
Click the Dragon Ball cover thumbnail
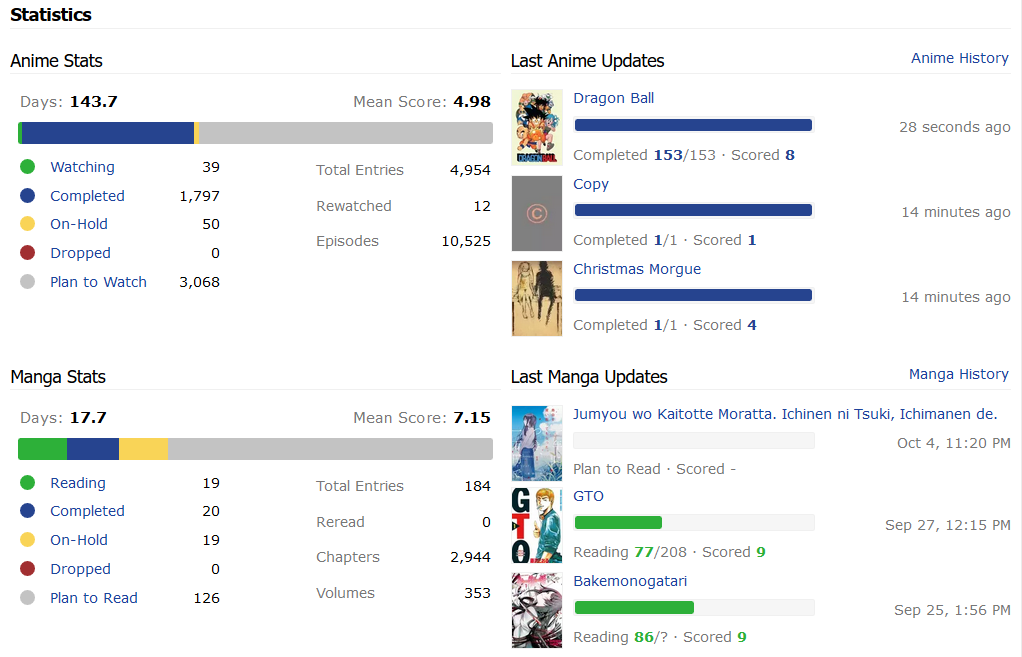click(537, 126)
